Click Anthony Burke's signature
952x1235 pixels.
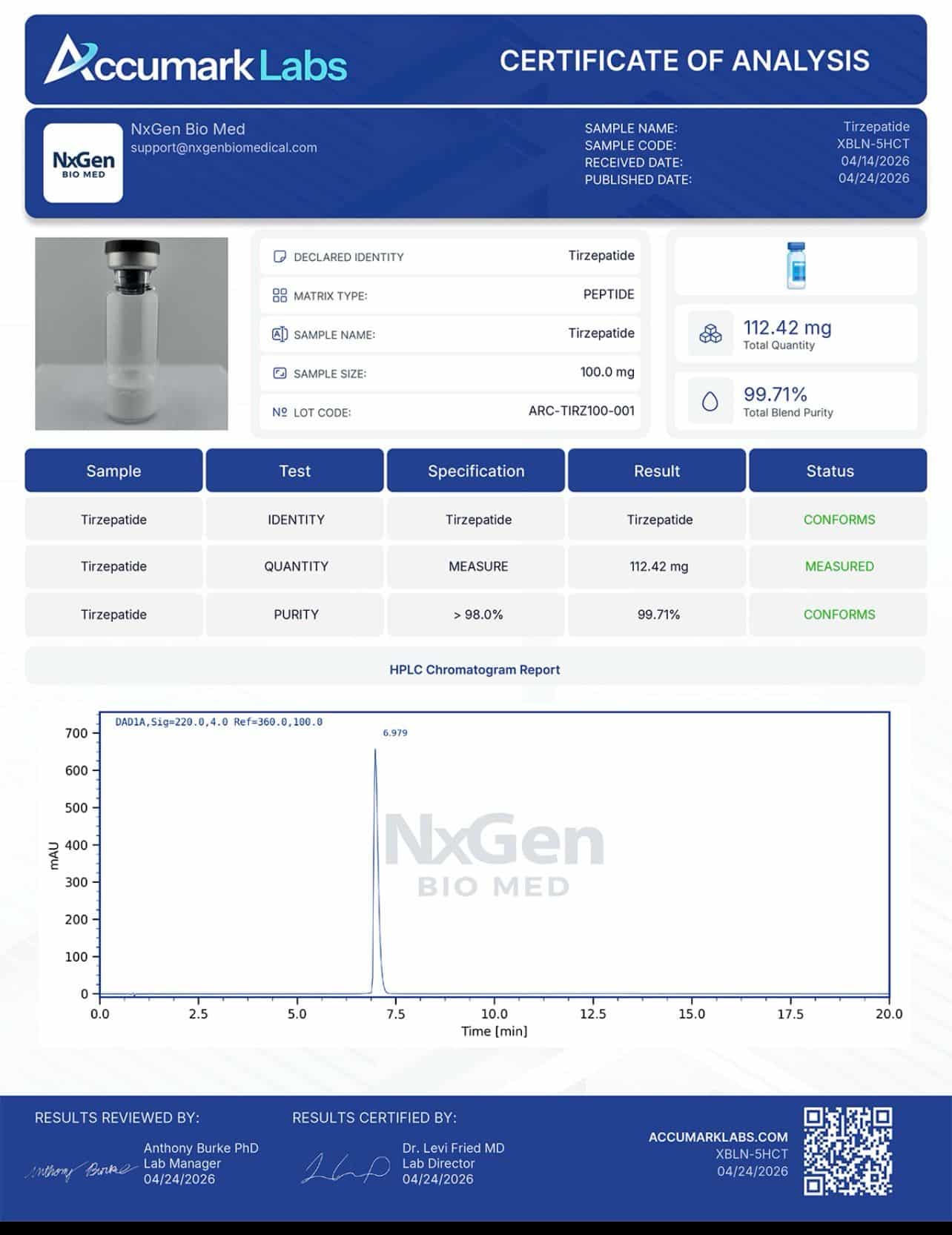pyautogui.click(x=82, y=1170)
